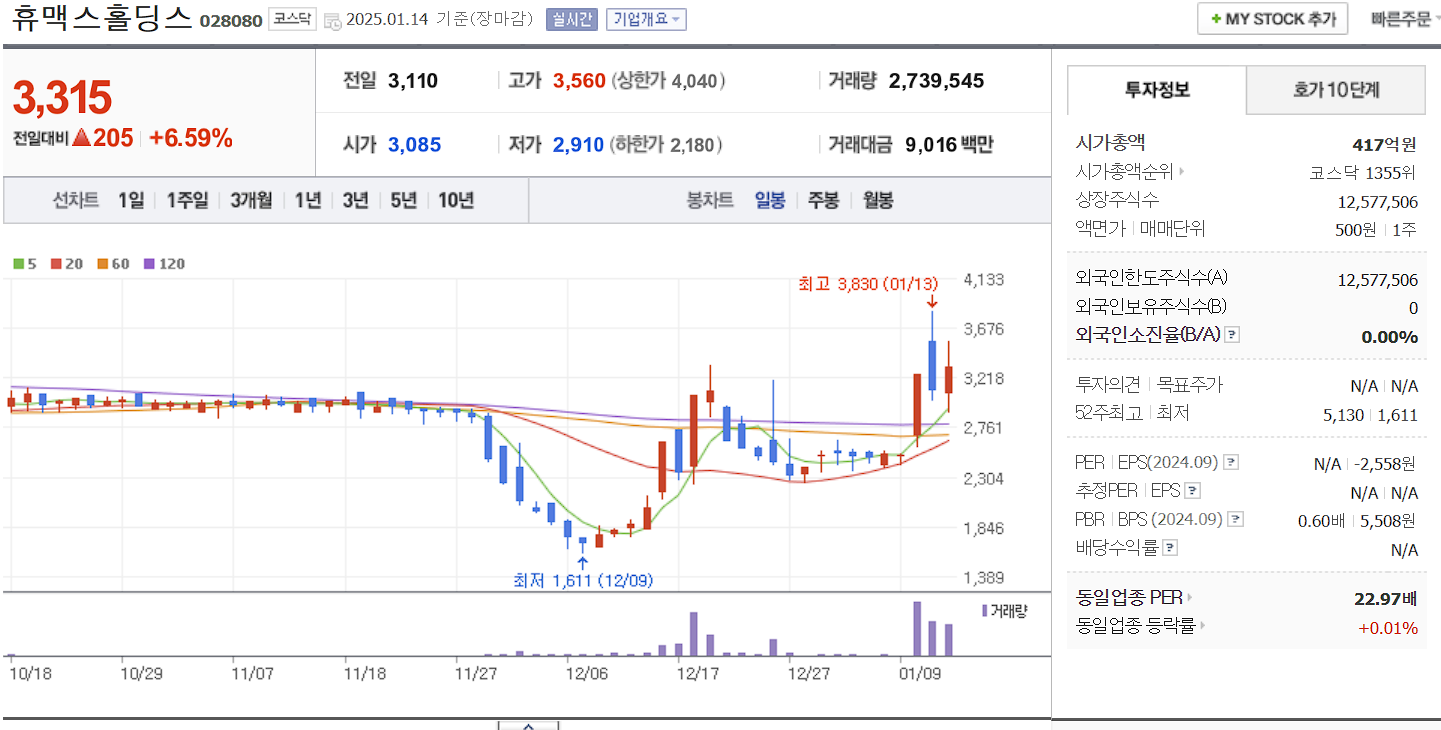Open the PER EPS(2024.09) help icon
1441x730 pixels.
tap(1228, 461)
